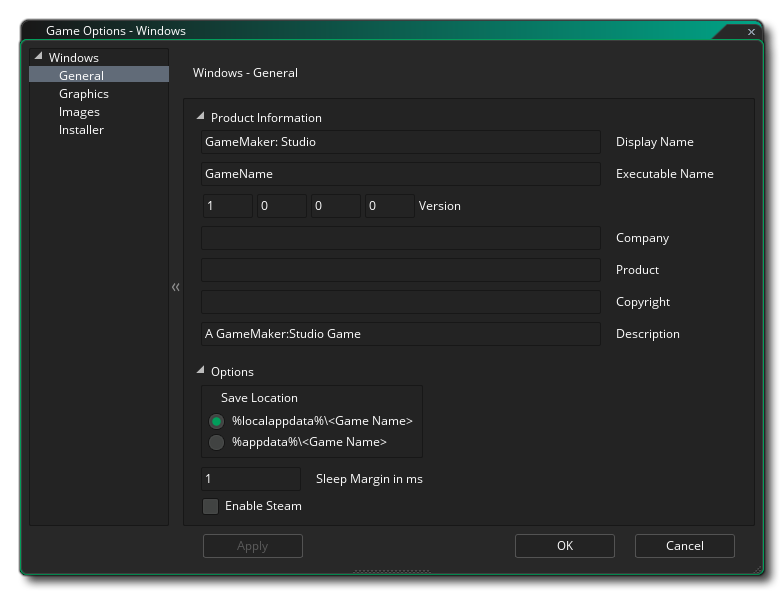
Task: Open the Images settings page
Action: 79,112
